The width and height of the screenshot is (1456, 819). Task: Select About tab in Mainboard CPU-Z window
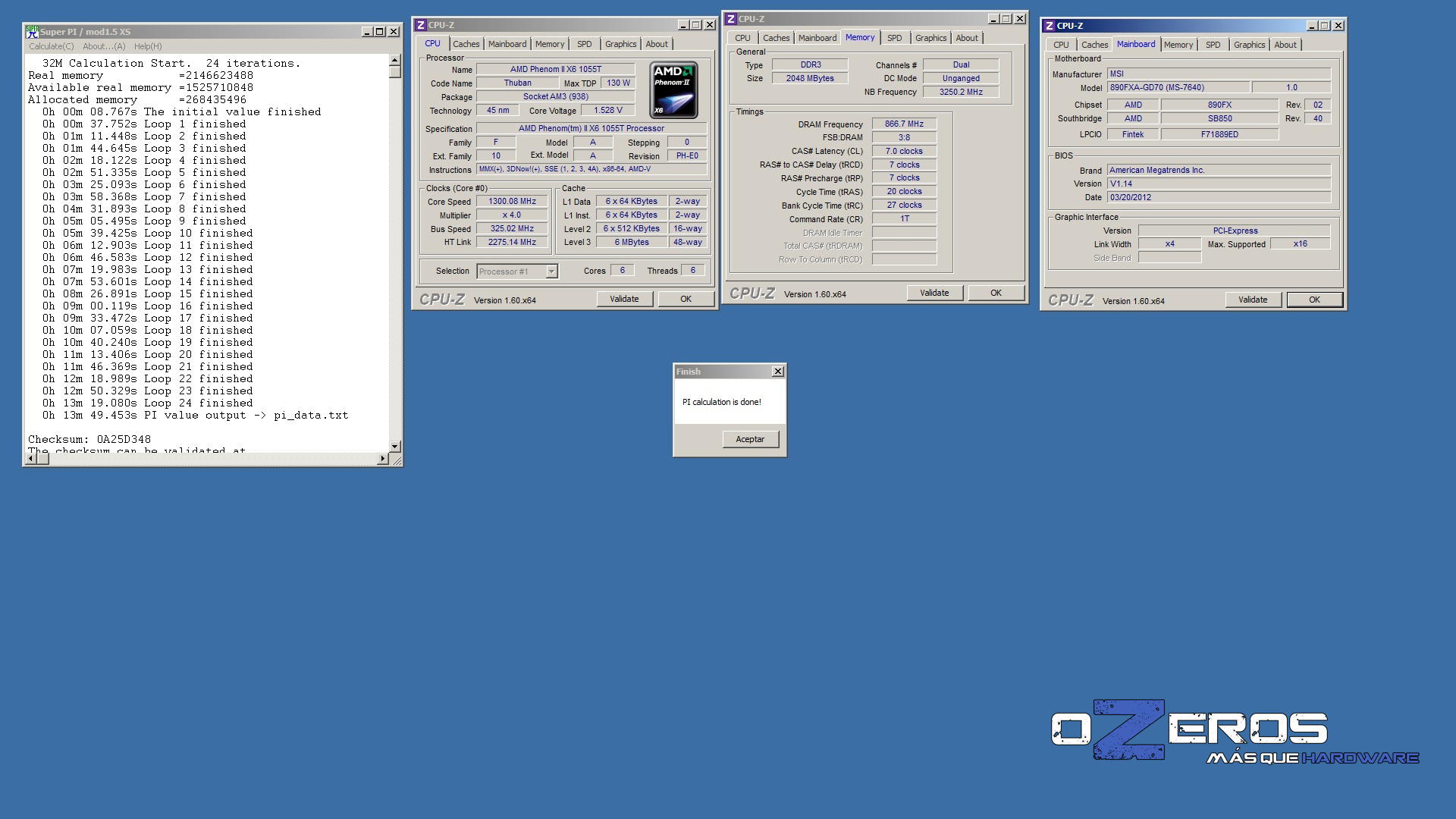1285,45
